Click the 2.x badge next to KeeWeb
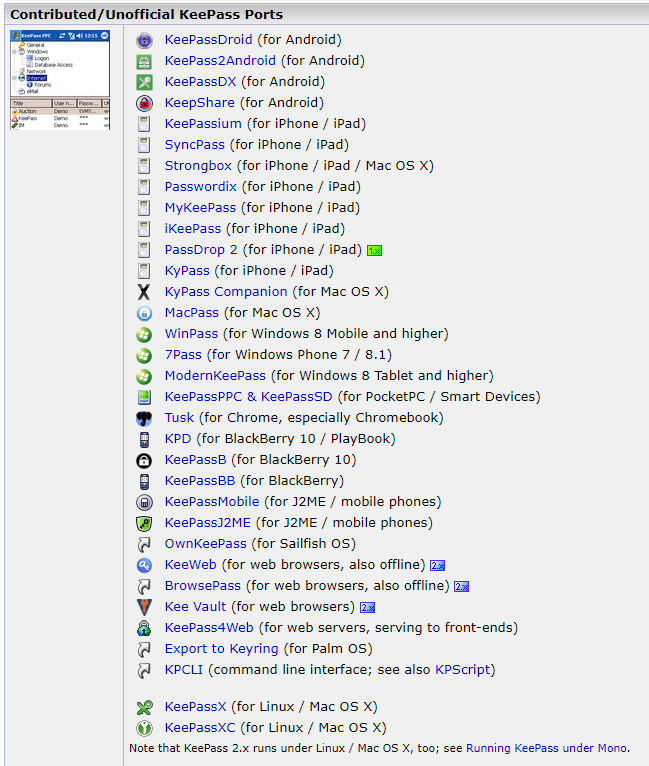This screenshot has height=766, width=649. click(438, 566)
